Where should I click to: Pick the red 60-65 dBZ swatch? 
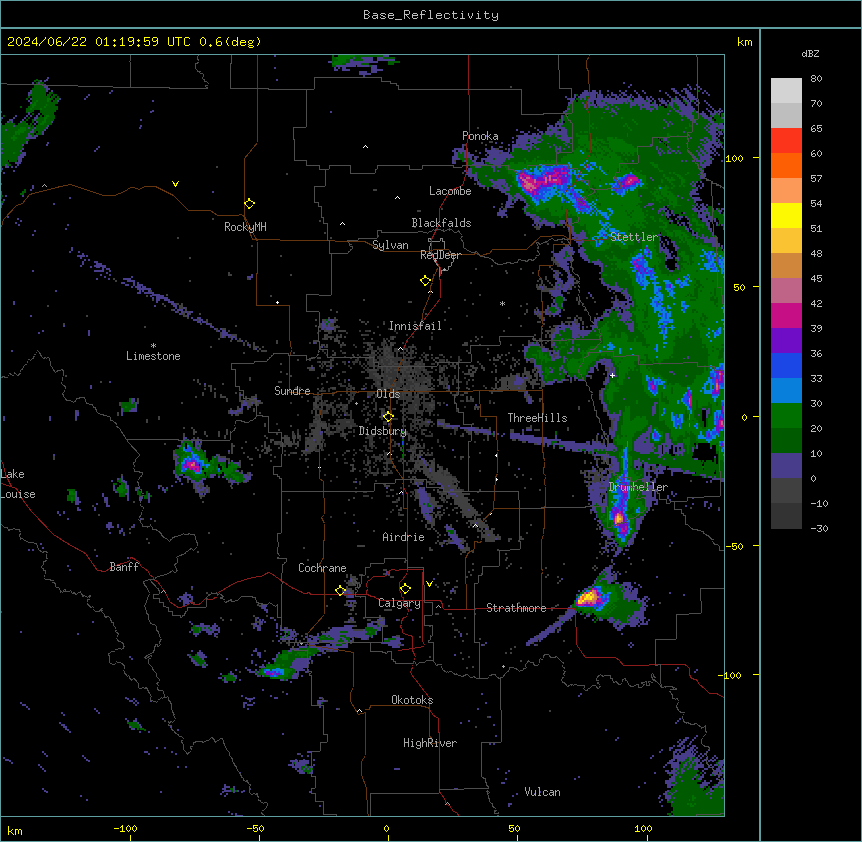[x=786, y=141]
